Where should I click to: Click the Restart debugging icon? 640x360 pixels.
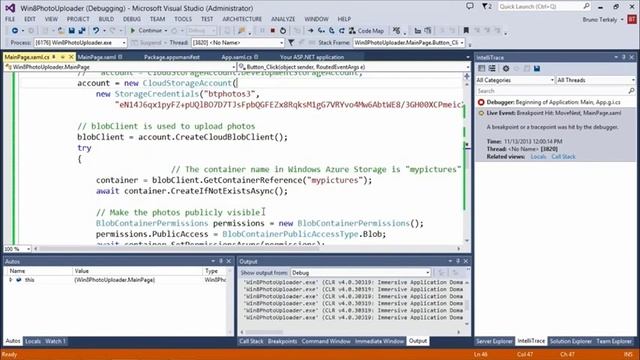click(283, 31)
